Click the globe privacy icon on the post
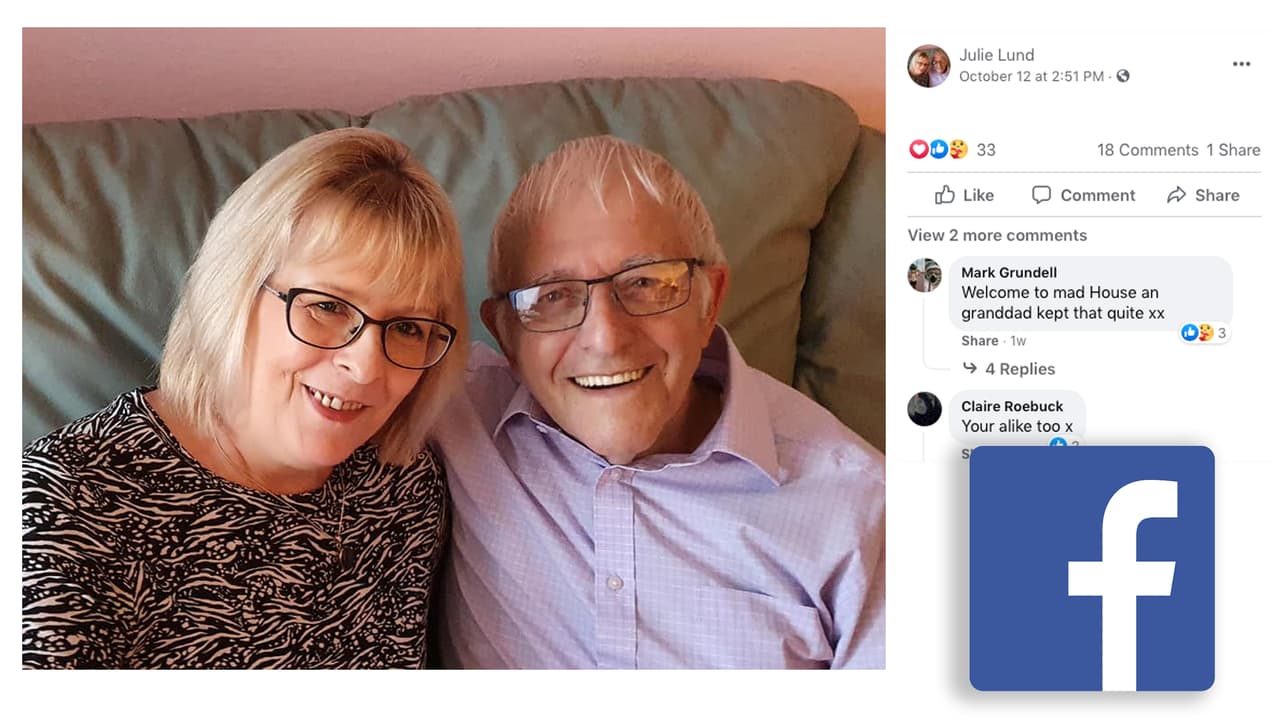The image size is (1280, 720). pos(1124,76)
